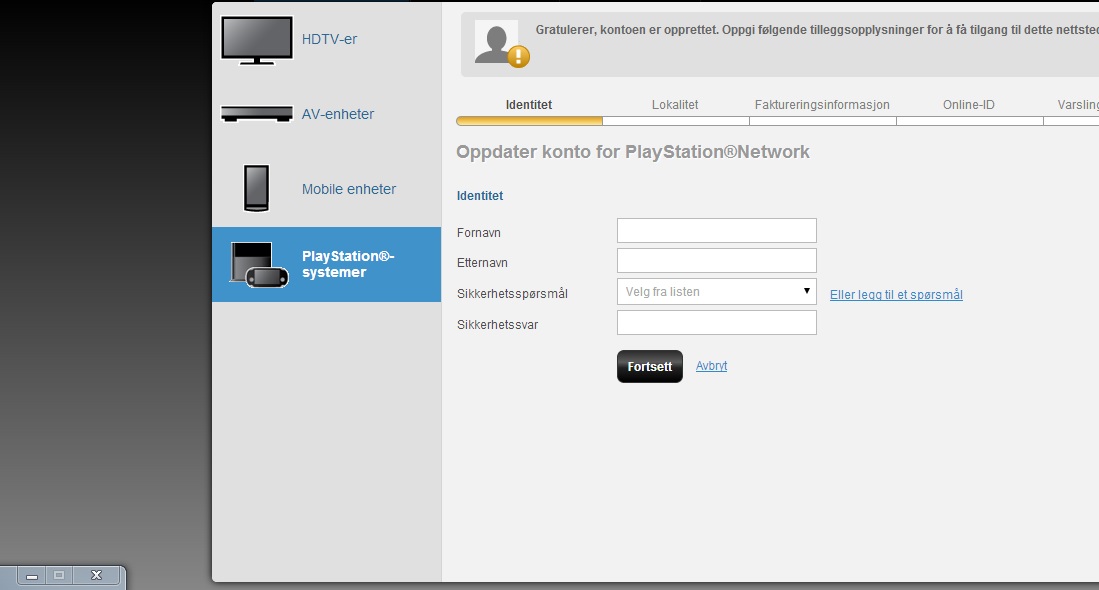Screen dimensions: 1099x590
Task: Focus the Etternavn input field
Action: (x=716, y=261)
